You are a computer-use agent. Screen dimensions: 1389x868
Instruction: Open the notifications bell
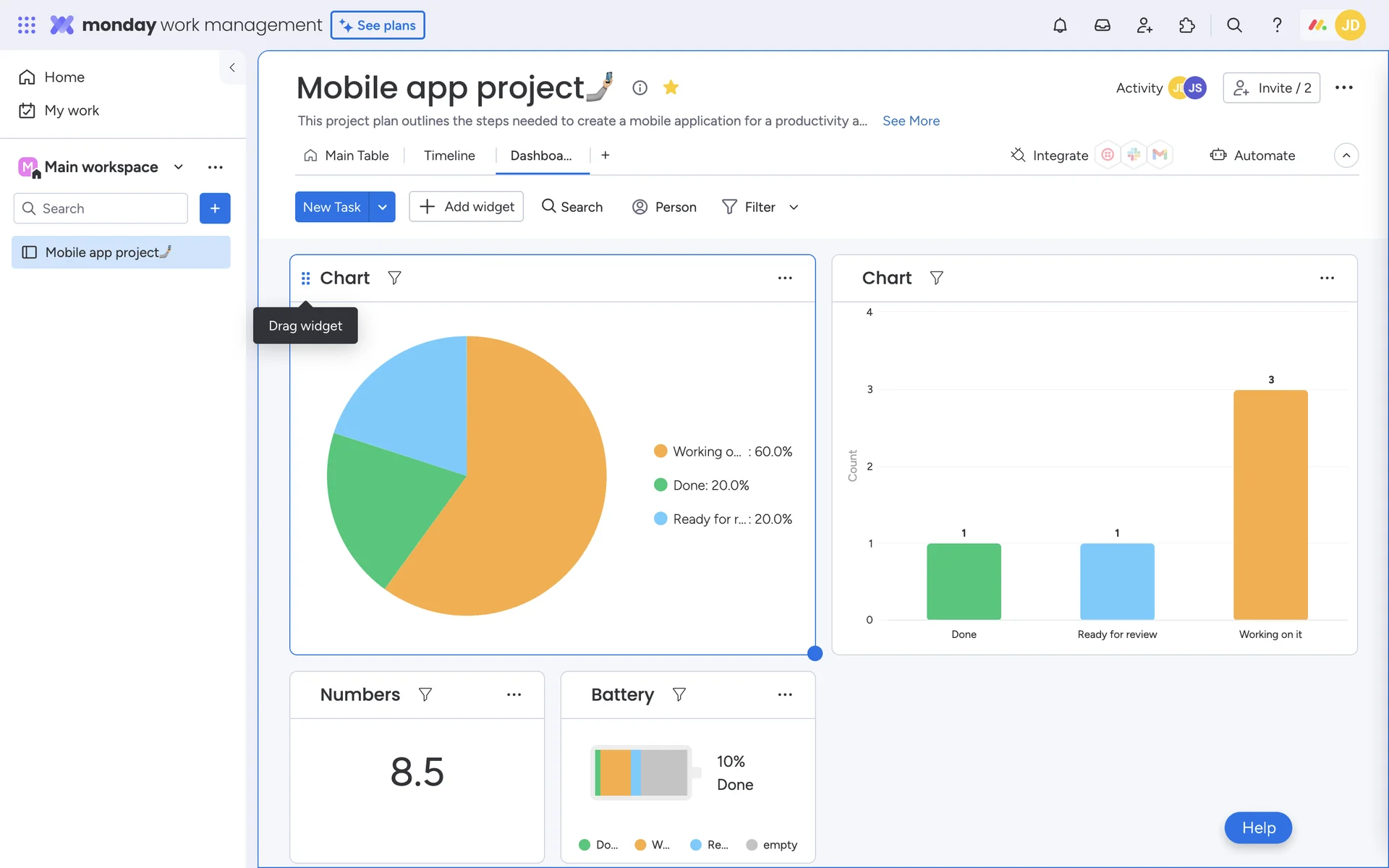pyautogui.click(x=1060, y=25)
